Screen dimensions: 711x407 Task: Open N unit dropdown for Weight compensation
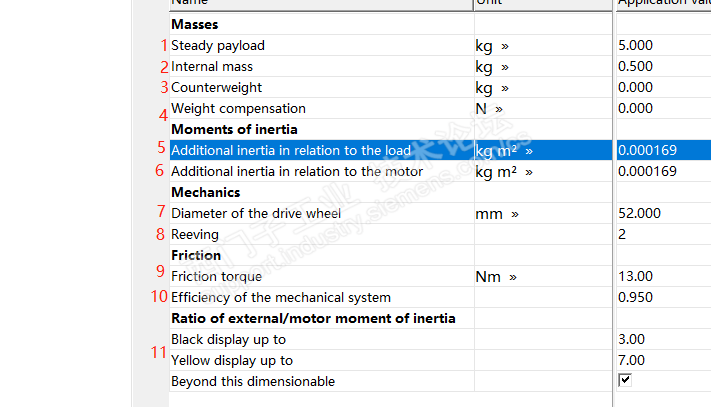point(498,109)
